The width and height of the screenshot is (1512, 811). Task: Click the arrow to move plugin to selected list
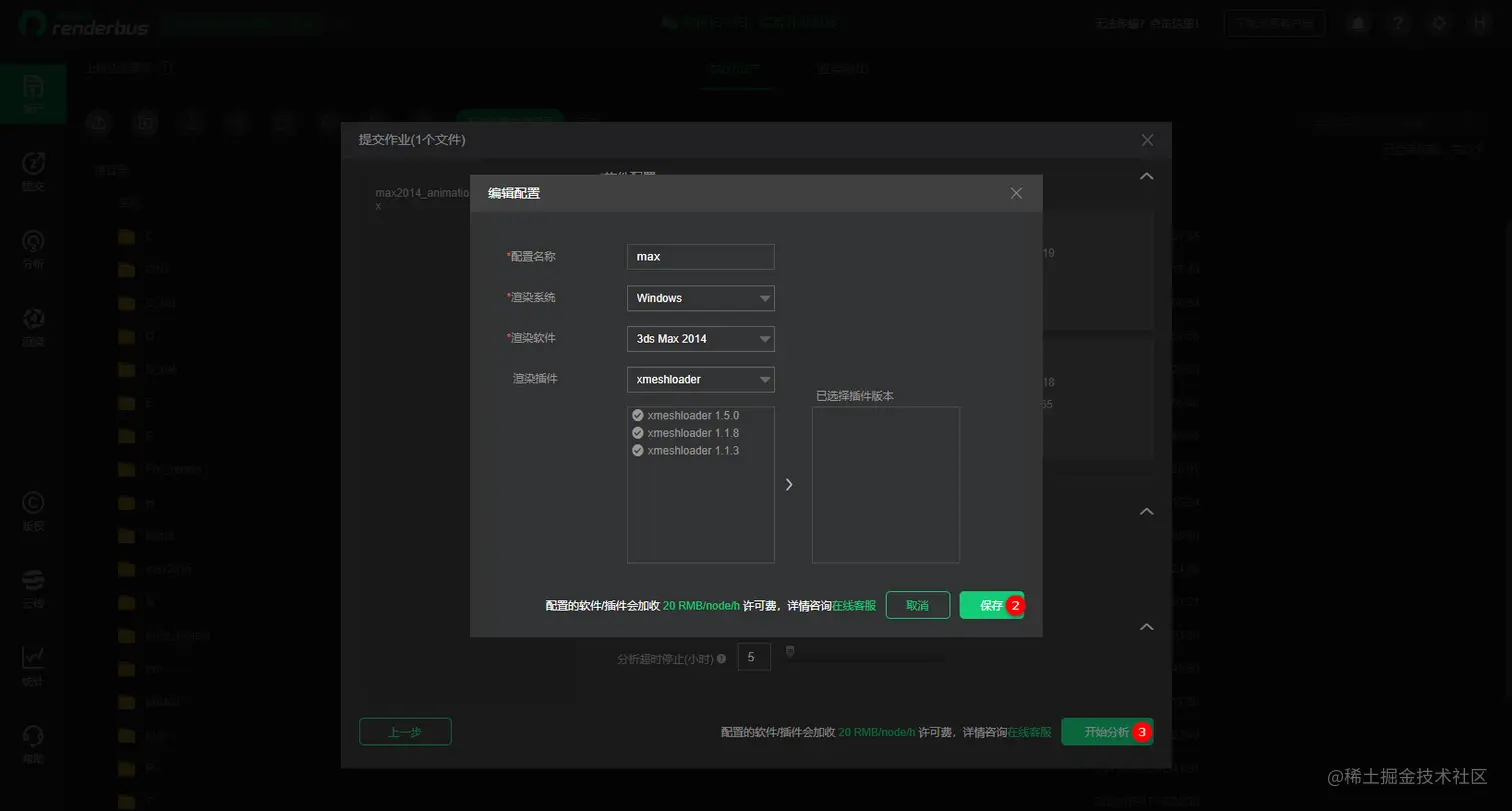(789, 484)
